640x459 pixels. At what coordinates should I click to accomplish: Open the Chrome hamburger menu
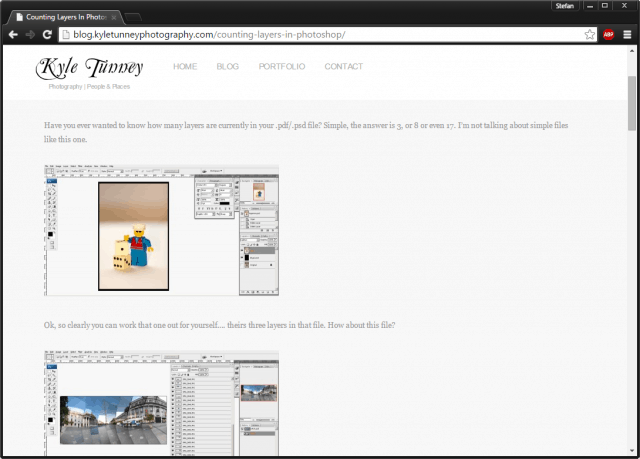pyautogui.click(x=627, y=35)
